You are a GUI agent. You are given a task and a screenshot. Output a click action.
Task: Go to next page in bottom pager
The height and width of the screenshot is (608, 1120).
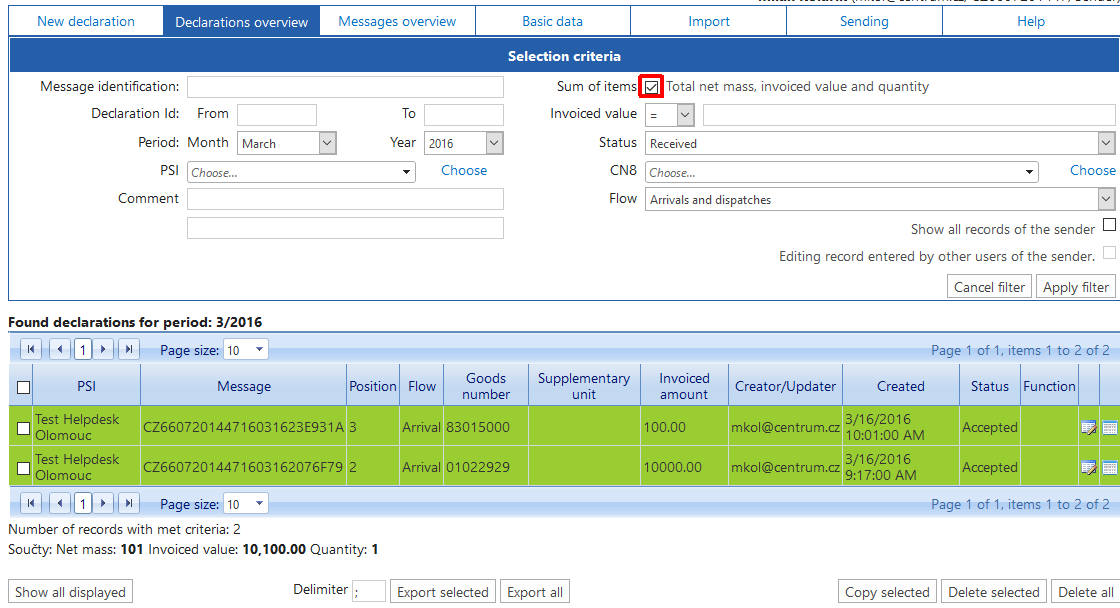pyautogui.click(x=104, y=503)
